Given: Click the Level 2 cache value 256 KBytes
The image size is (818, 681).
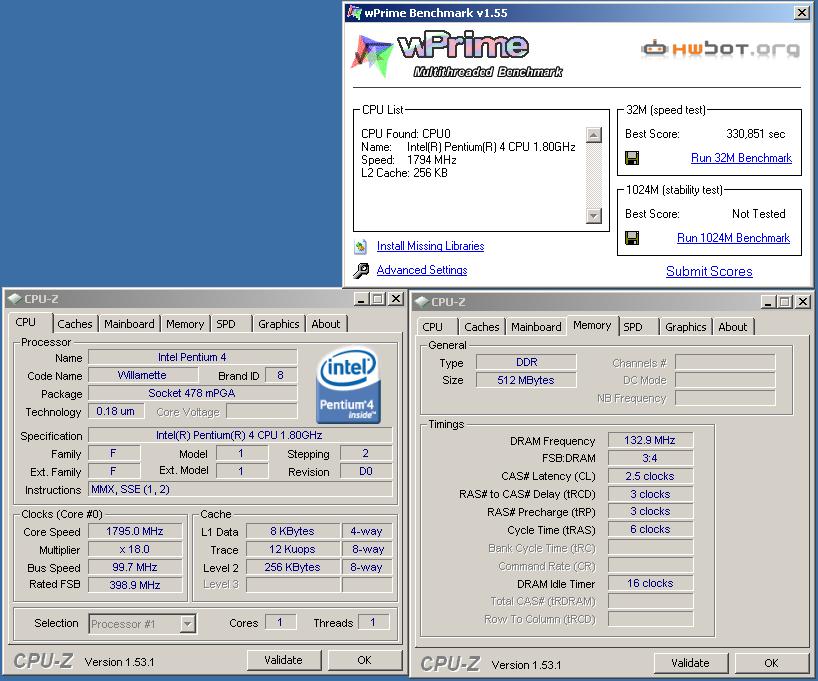Looking at the screenshot, I should (292, 567).
